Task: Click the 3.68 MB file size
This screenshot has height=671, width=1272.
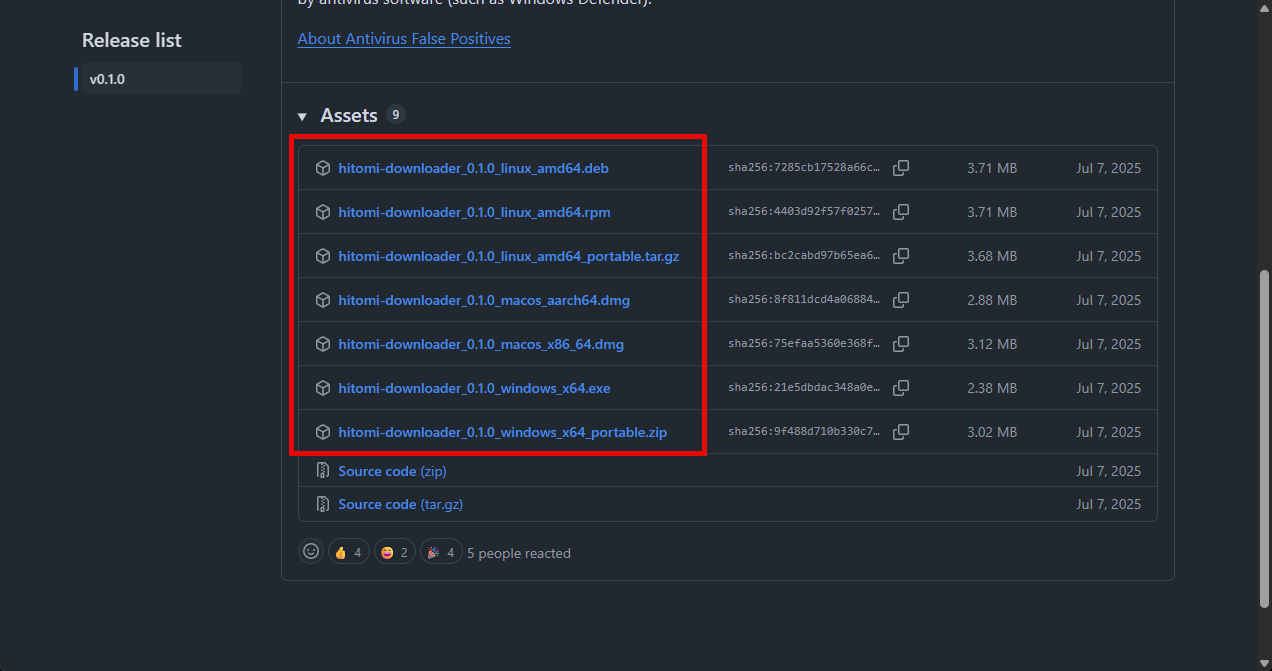Action: 992,256
